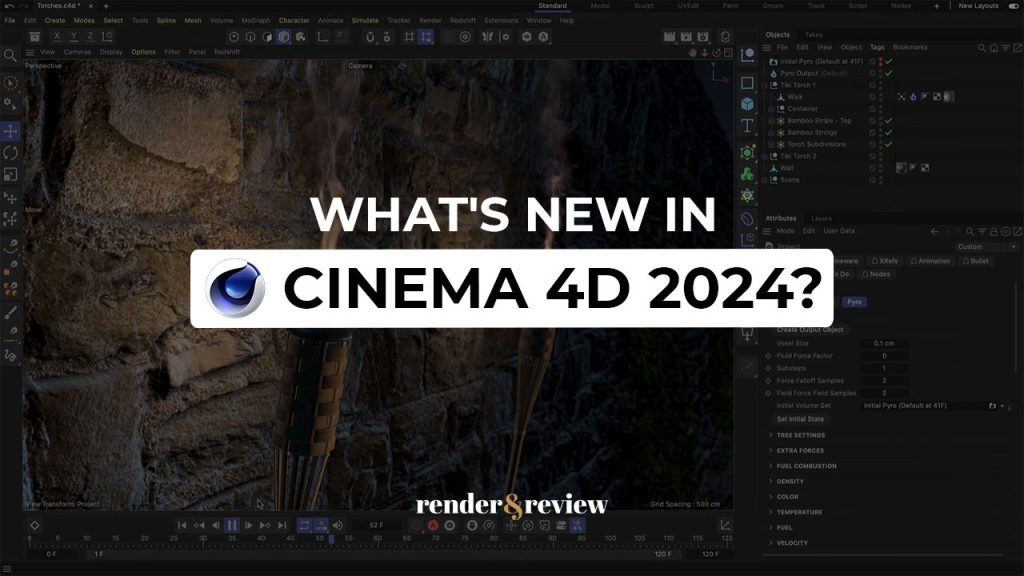Click the Voxel Size value field
This screenshot has width=1024, height=576.
coord(884,344)
